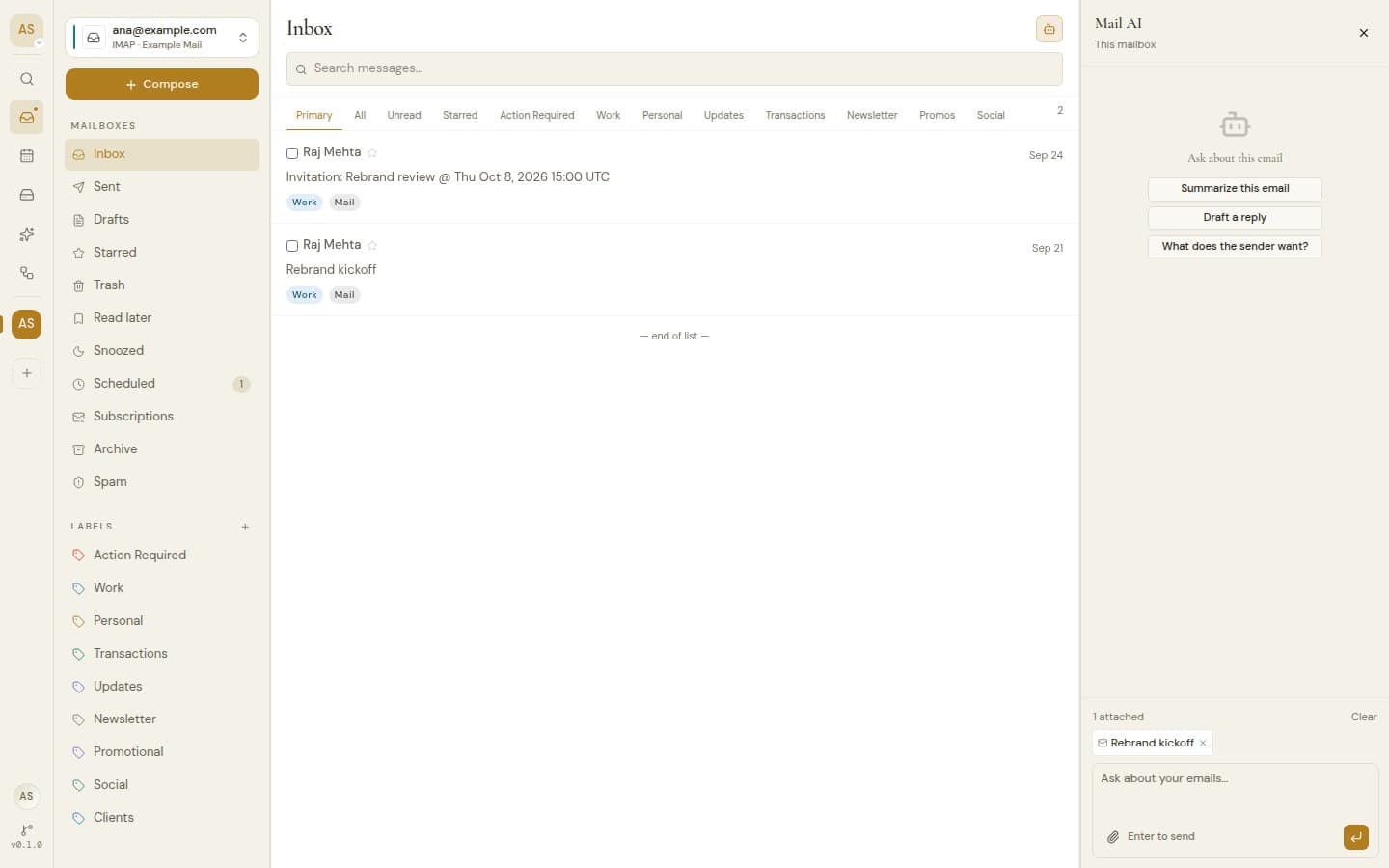
Task: Add a new label with plus
Action: coord(245,527)
